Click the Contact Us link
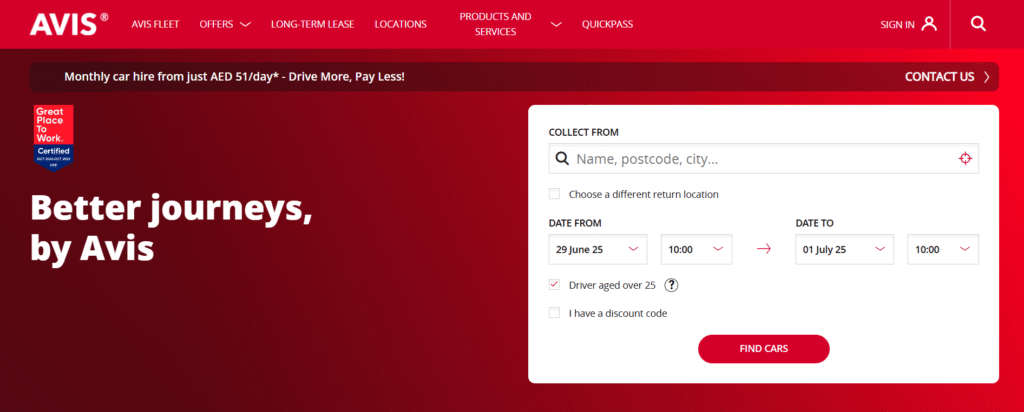 pyautogui.click(x=939, y=77)
